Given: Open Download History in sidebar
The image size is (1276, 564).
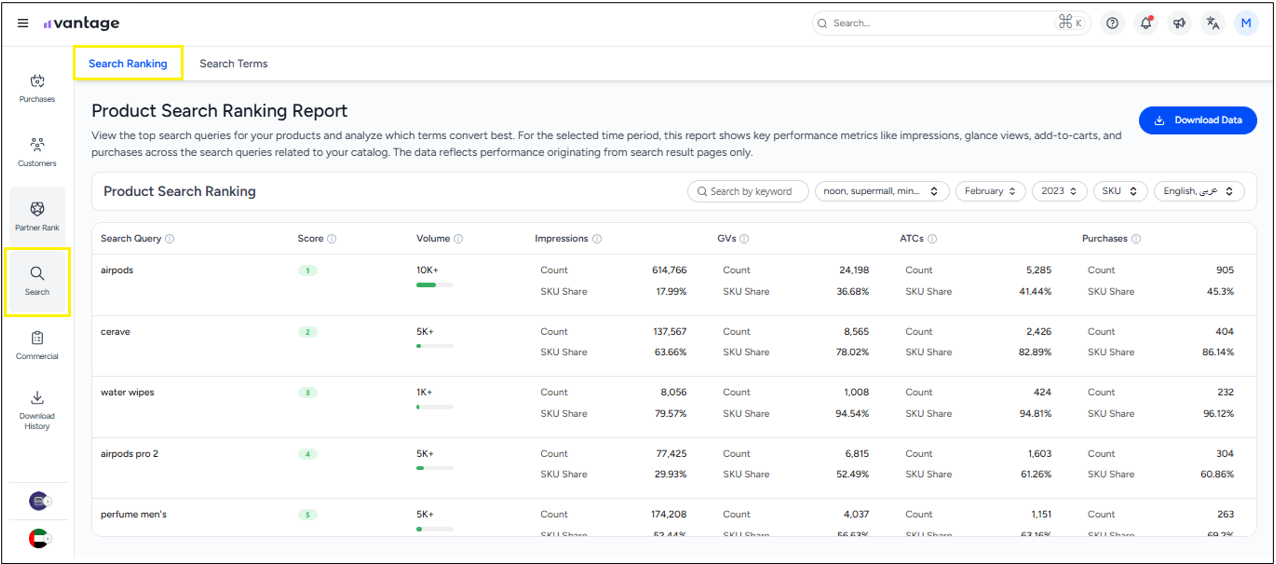Looking at the screenshot, I should 37,409.
